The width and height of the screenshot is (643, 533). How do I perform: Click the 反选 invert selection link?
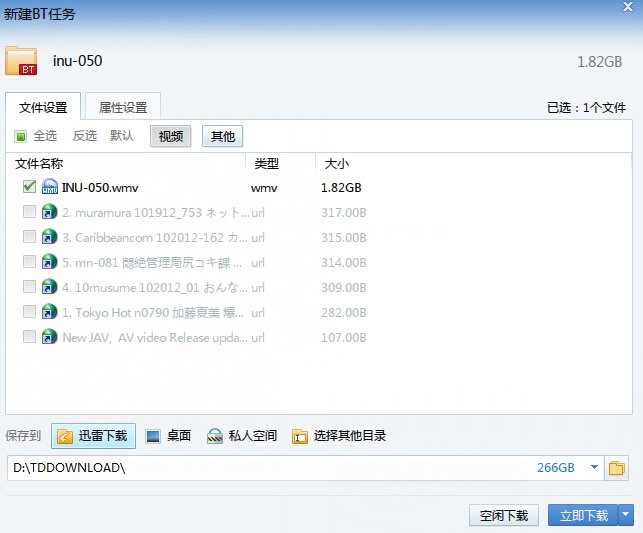point(84,136)
